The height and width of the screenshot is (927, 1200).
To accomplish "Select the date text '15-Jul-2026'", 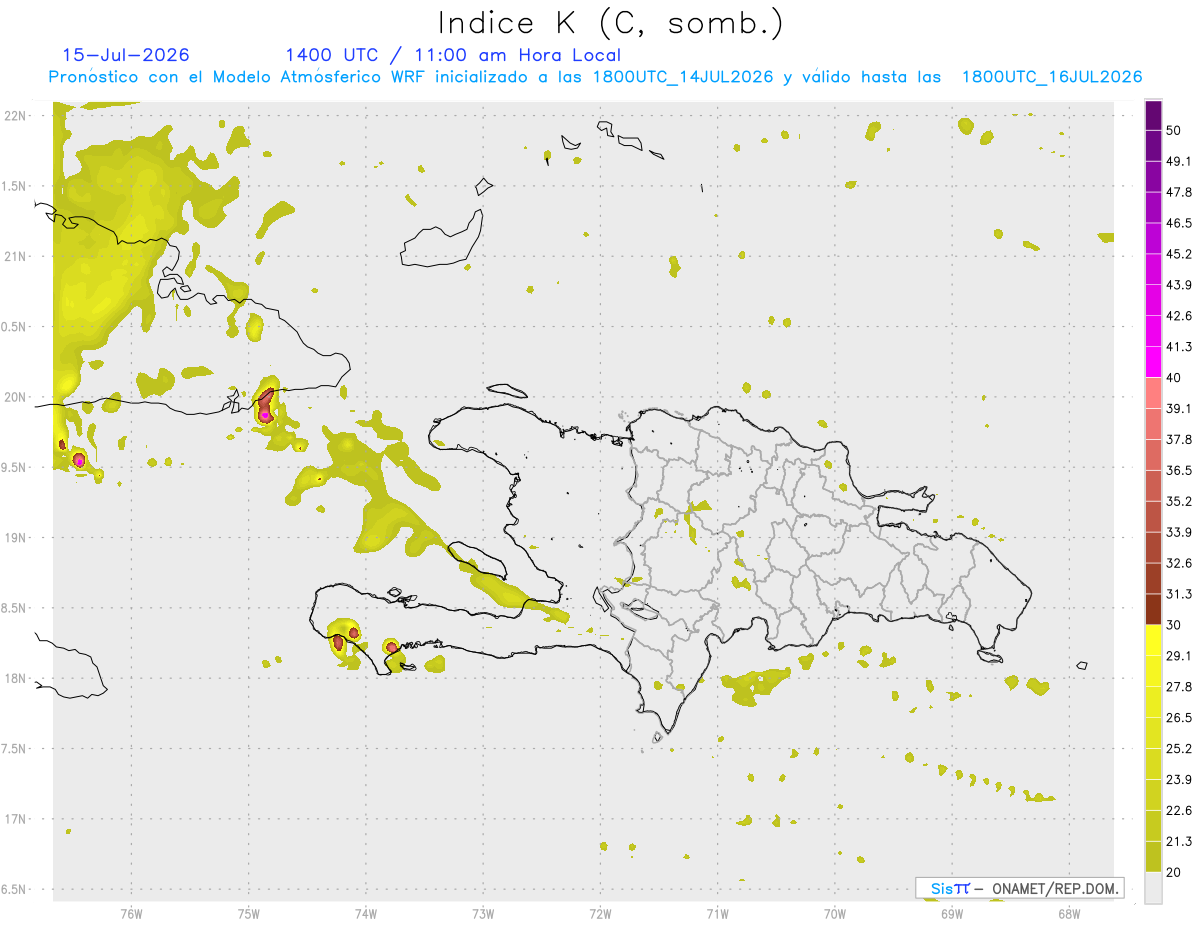I will point(126,55).
